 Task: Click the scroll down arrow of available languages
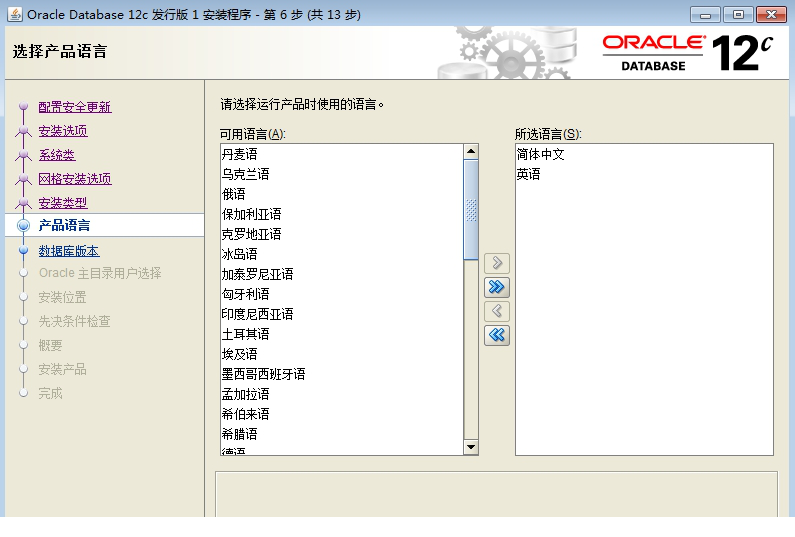471,447
